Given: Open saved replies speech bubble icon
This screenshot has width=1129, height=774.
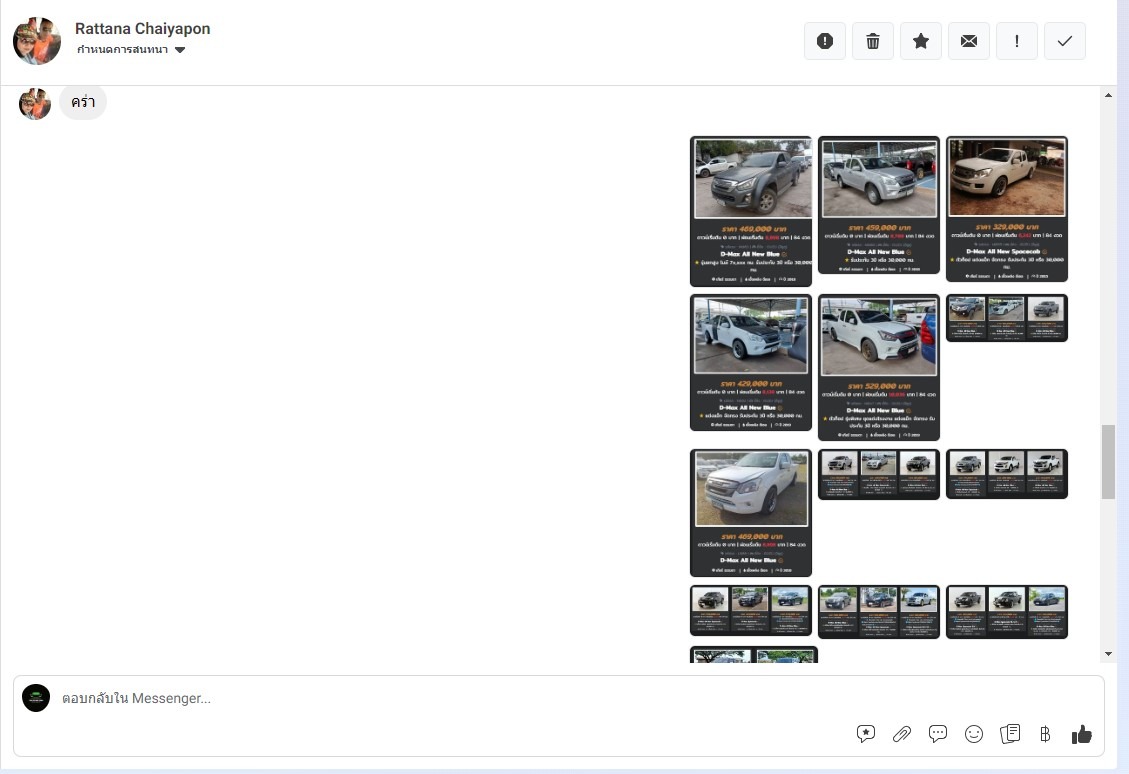Looking at the screenshot, I should click(x=938, y=734).
